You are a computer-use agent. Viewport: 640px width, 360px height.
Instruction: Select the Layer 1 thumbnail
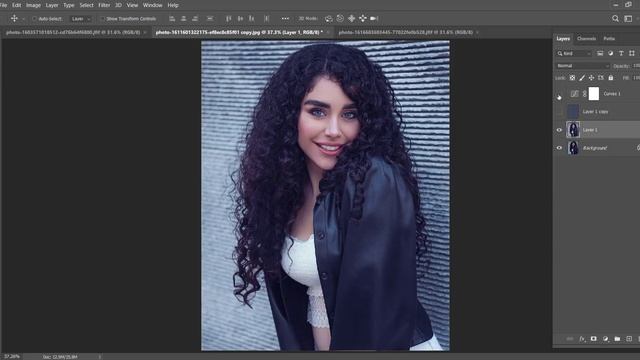point(573,130)
